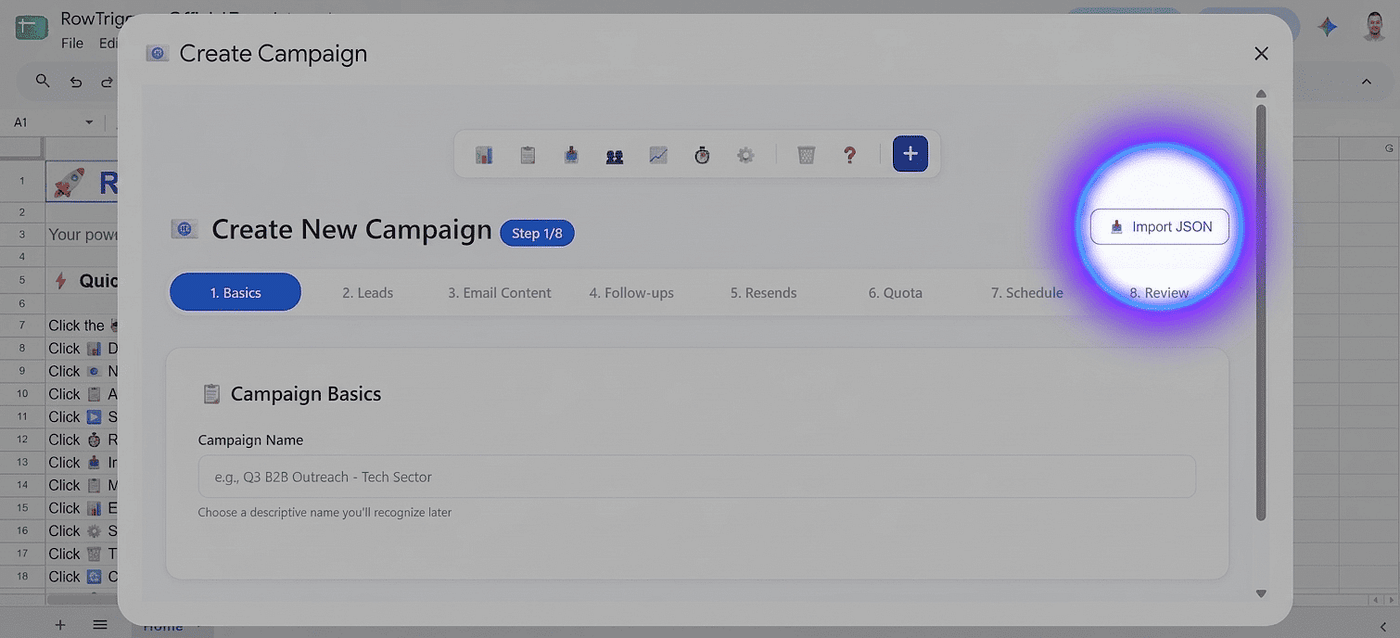Click the Create New Campaign heading
The image size is (1400, 638).
click(x=352, y=229)
